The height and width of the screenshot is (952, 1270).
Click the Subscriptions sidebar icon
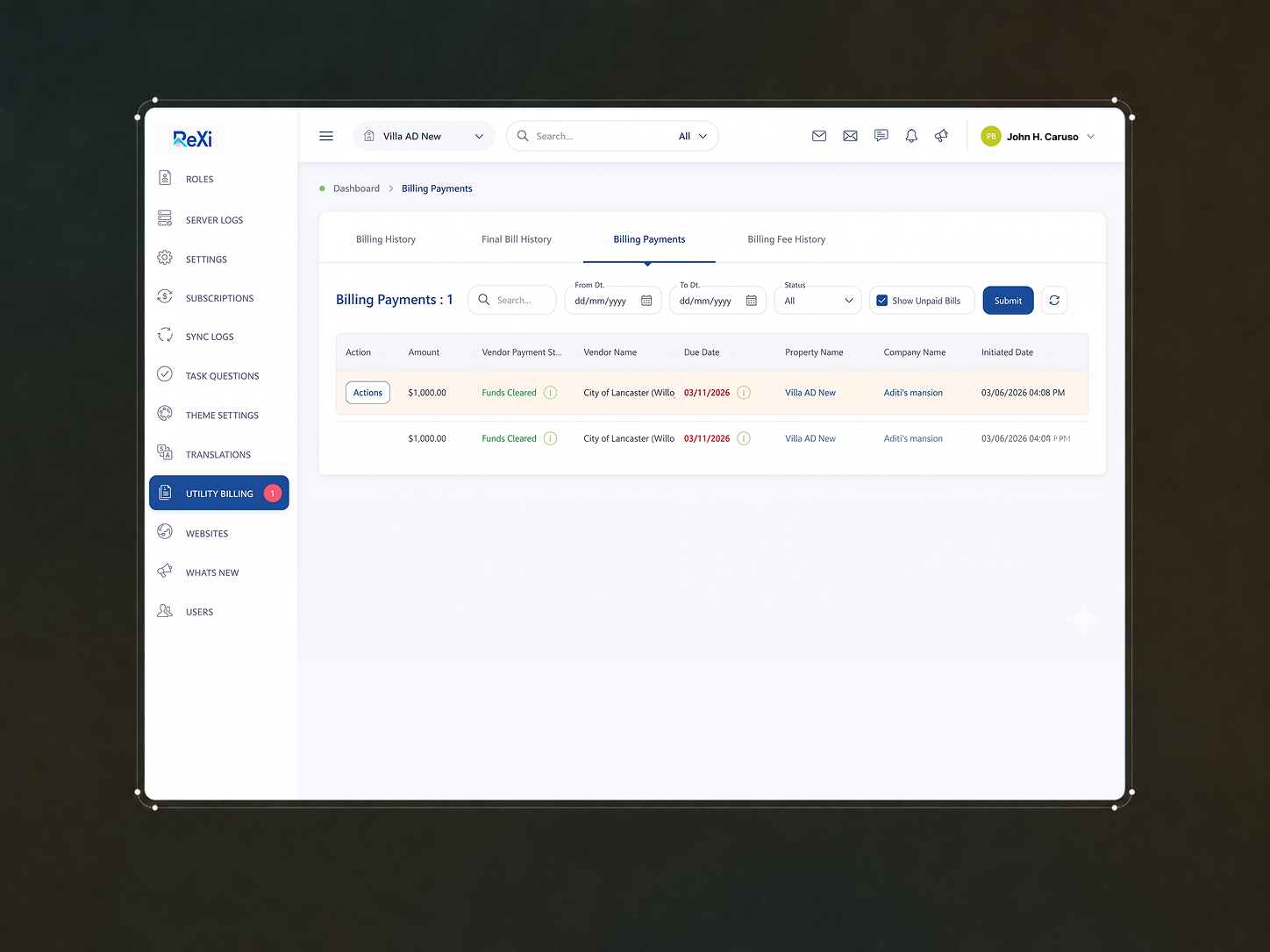click(165, 296)
